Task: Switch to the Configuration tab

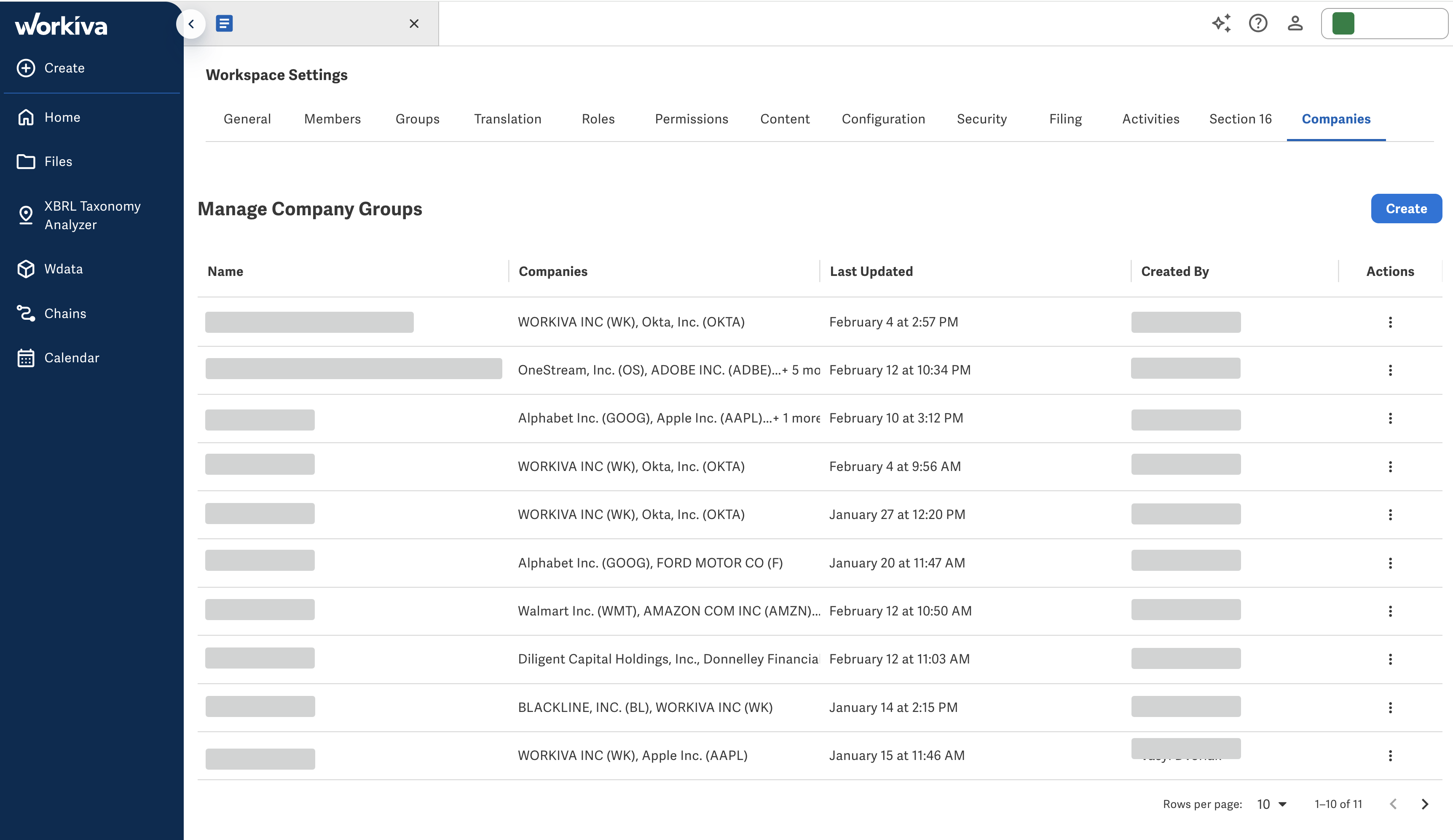Action: pos(883,119)
